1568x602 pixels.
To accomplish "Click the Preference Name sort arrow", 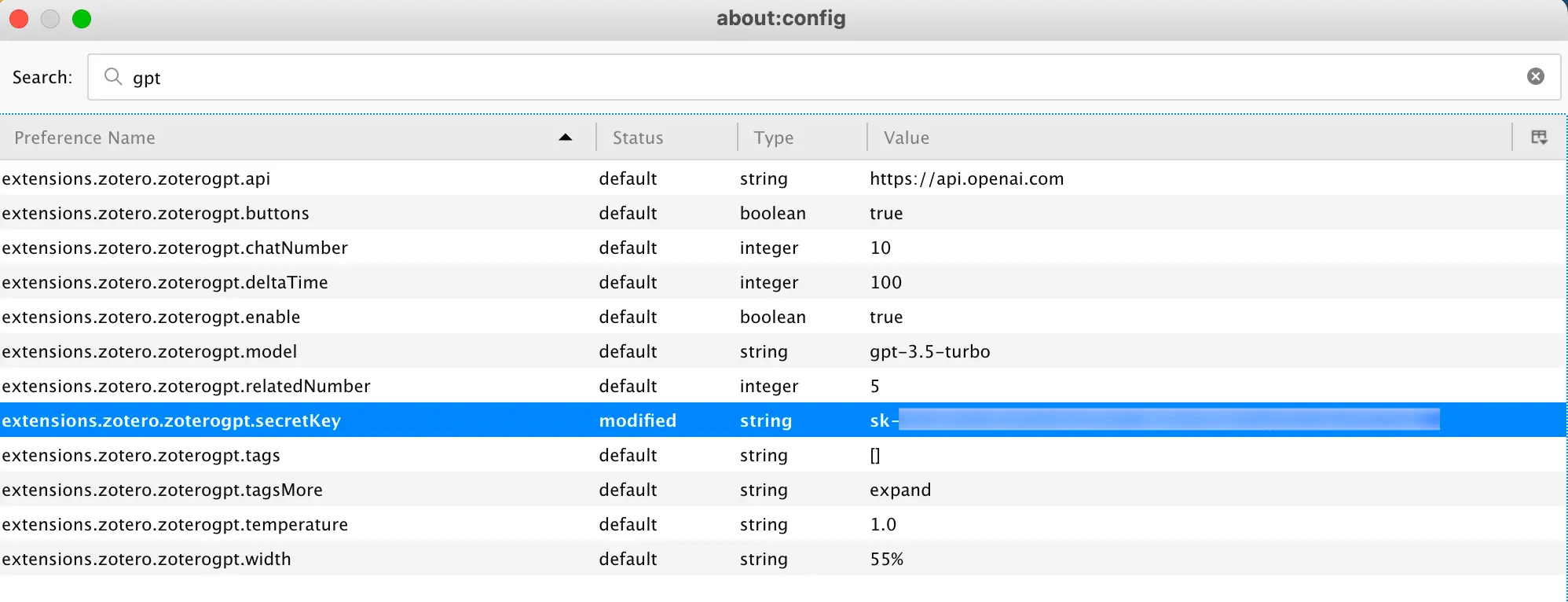I will point(565,138).
